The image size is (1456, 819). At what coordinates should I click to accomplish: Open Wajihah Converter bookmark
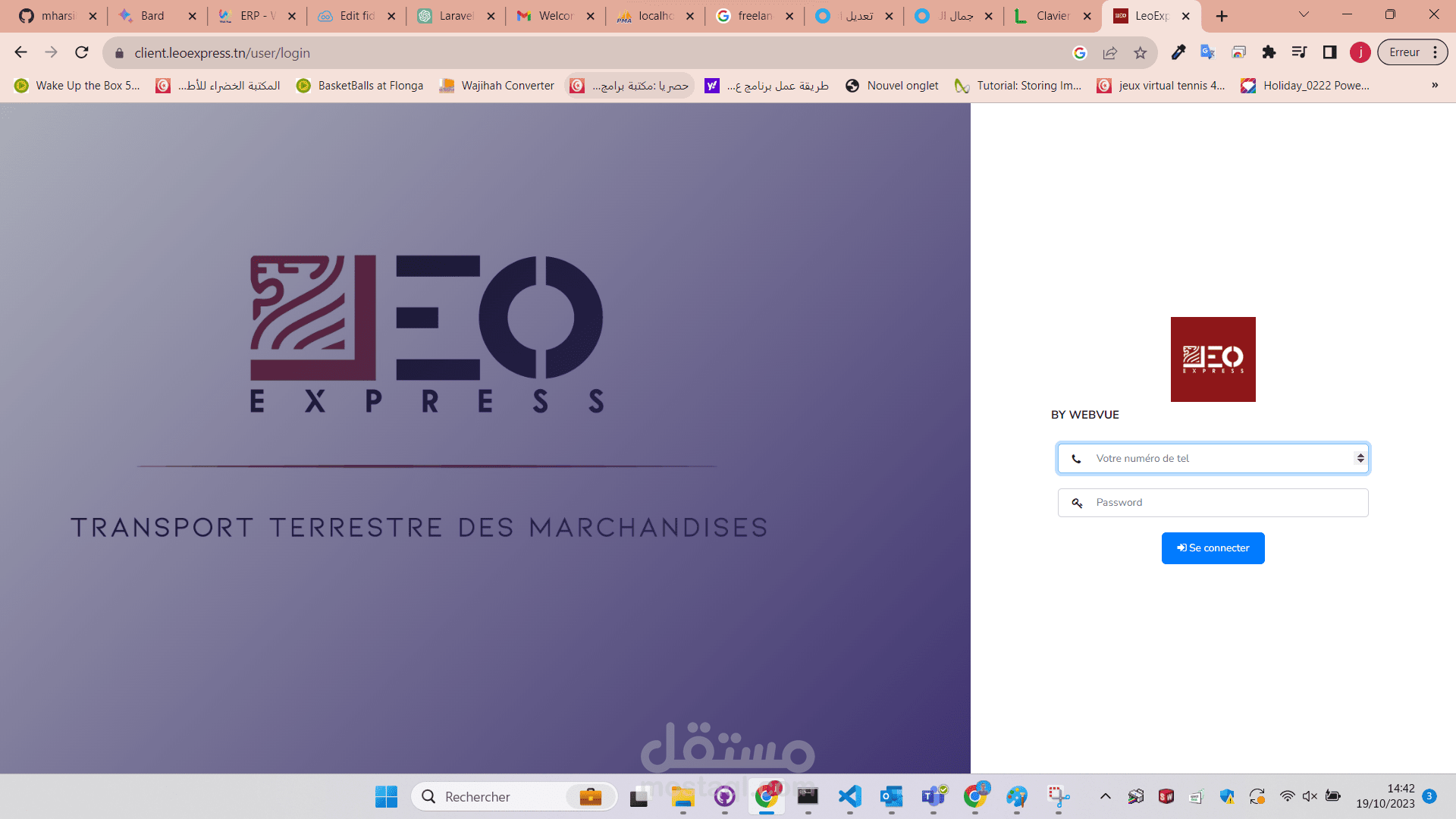[x=497, y=86]
